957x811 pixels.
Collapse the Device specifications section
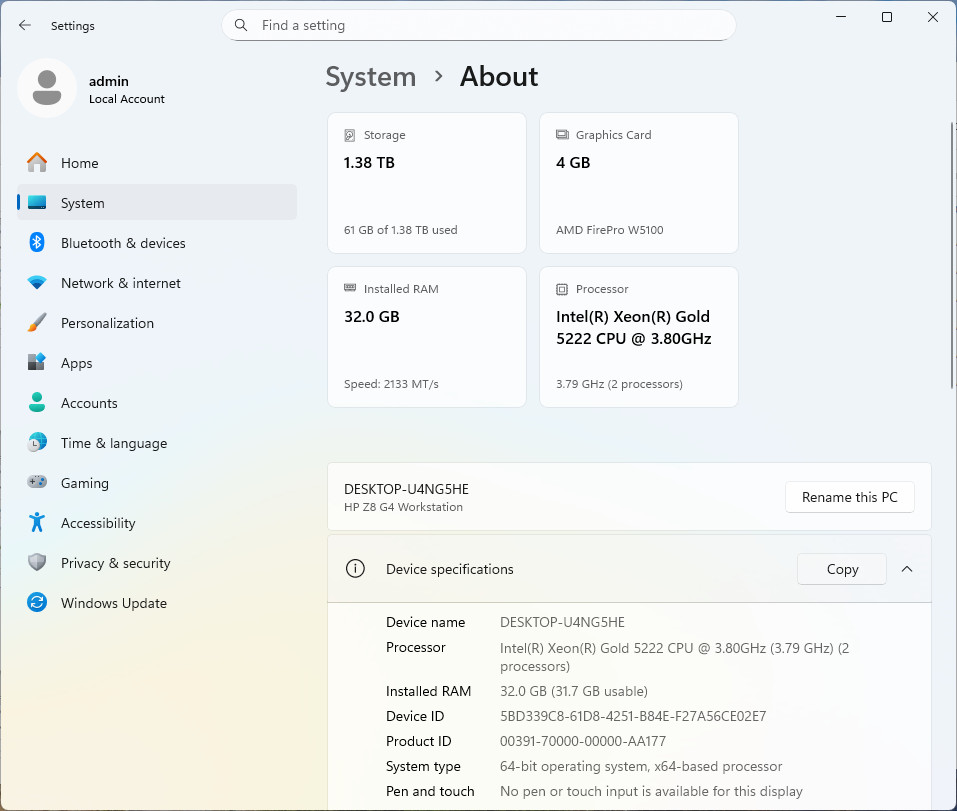pyautogui.click(x=907, y=569)
